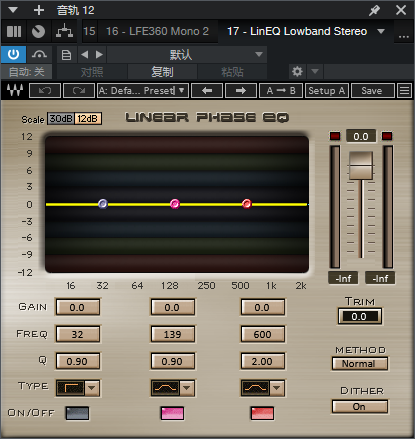Toggle the red band On/Off button

coord(262,413)
